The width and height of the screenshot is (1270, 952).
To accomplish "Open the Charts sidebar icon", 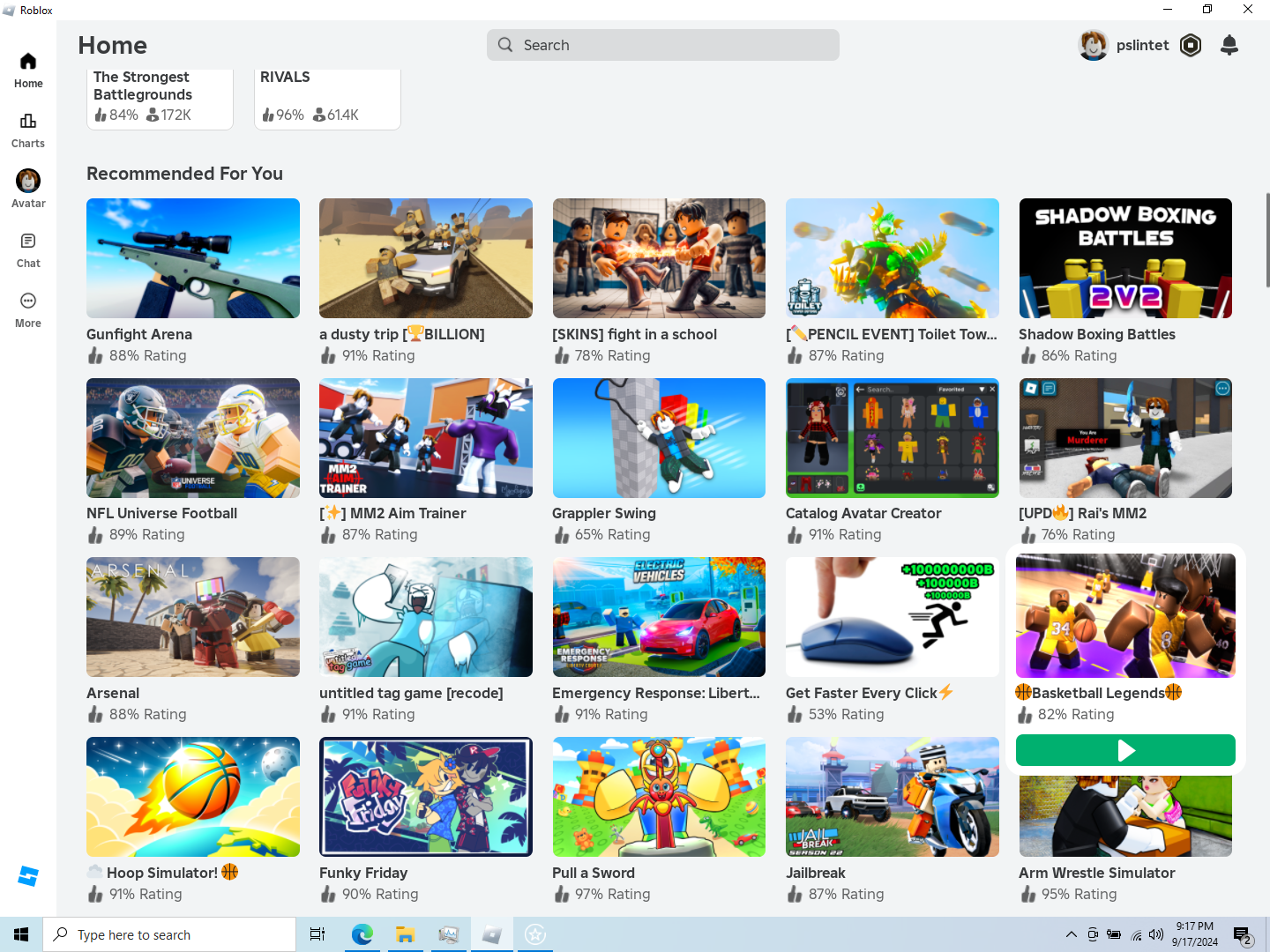I will pos(28,121).
